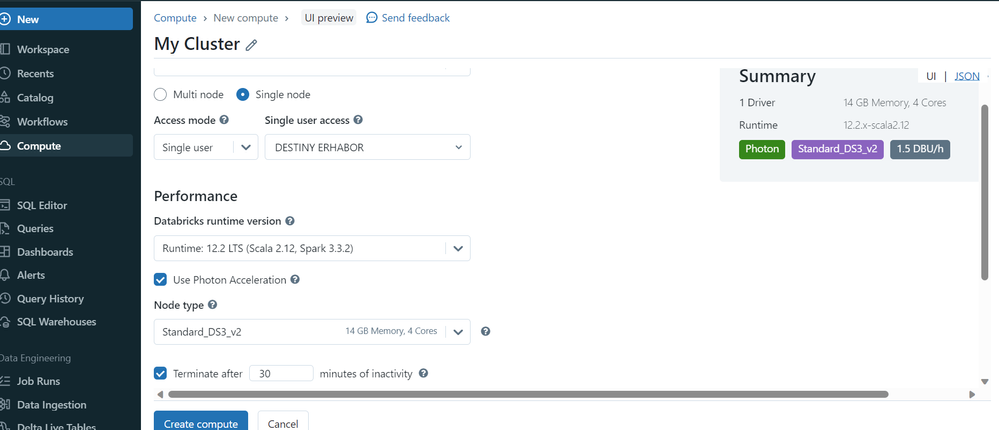999x430 pixels.
Task: Click help icon right of node type dropdown
Action: click(x=485, y=331)
